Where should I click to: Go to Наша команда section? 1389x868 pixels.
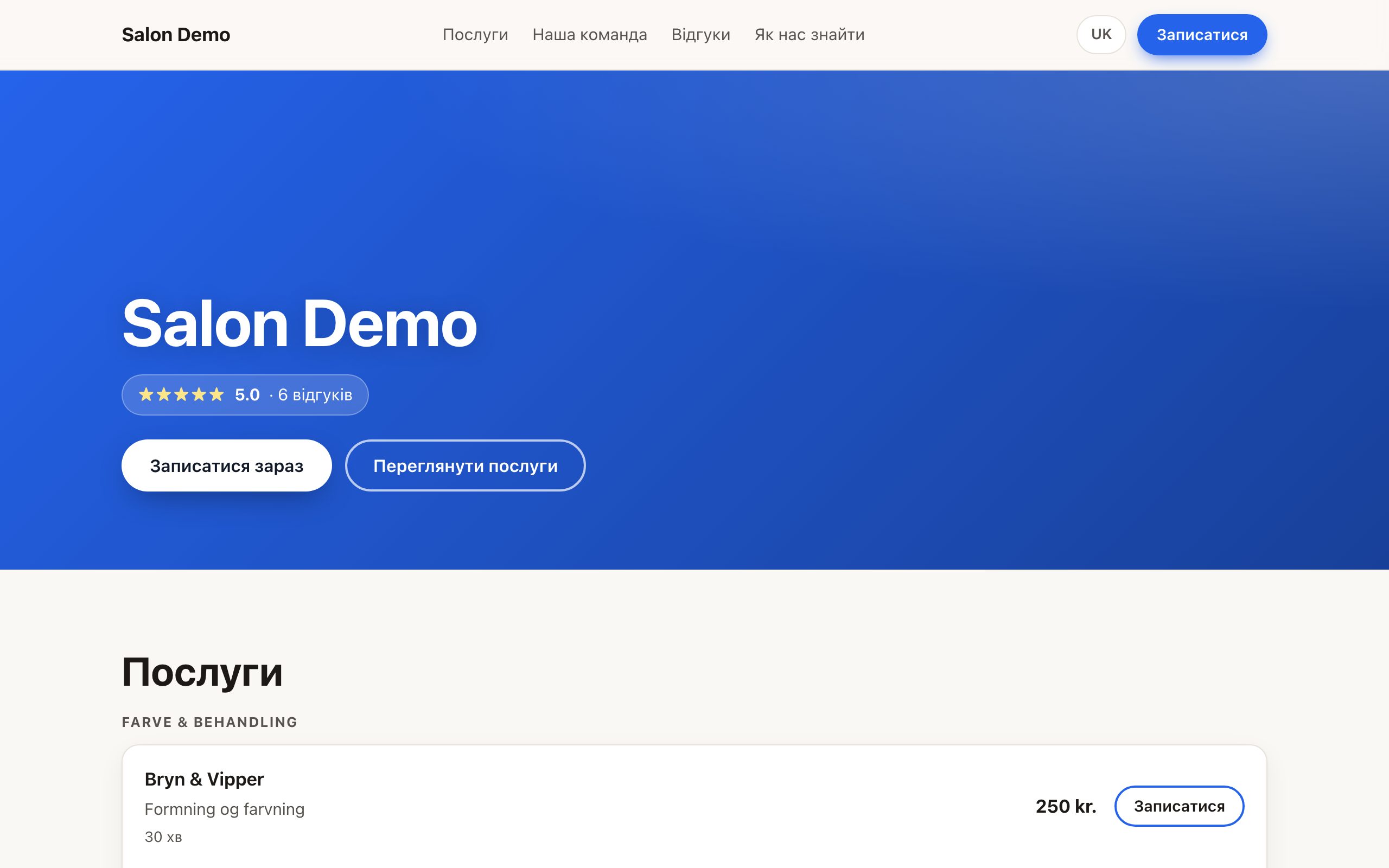pos(589,34)
